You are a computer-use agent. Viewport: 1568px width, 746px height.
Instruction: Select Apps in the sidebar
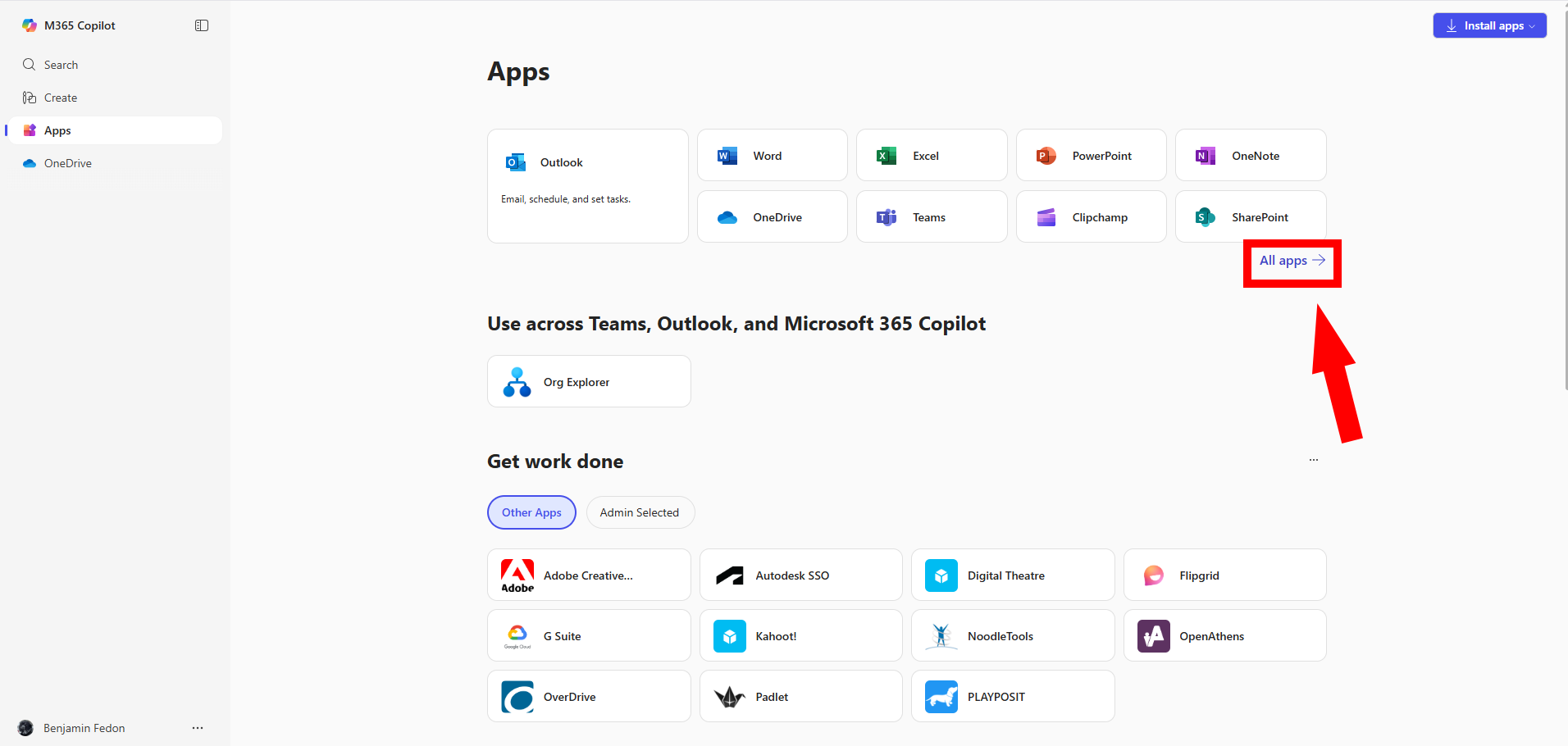(x=115, y=130)
